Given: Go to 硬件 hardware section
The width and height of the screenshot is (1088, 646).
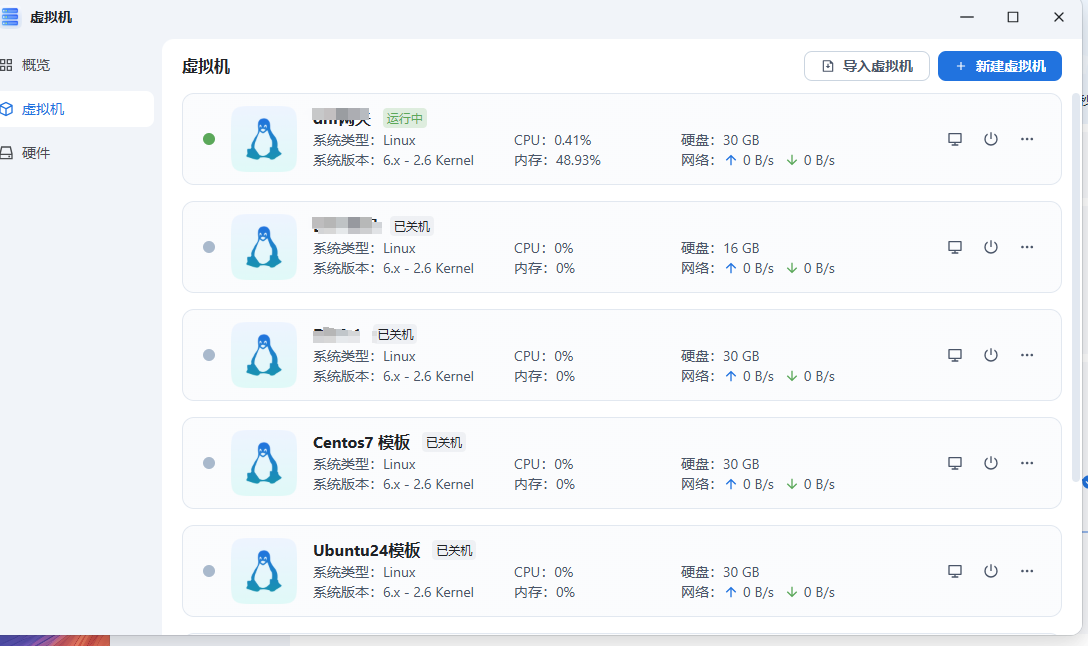Looking at the screenshot, I should (x=36, y=153).
